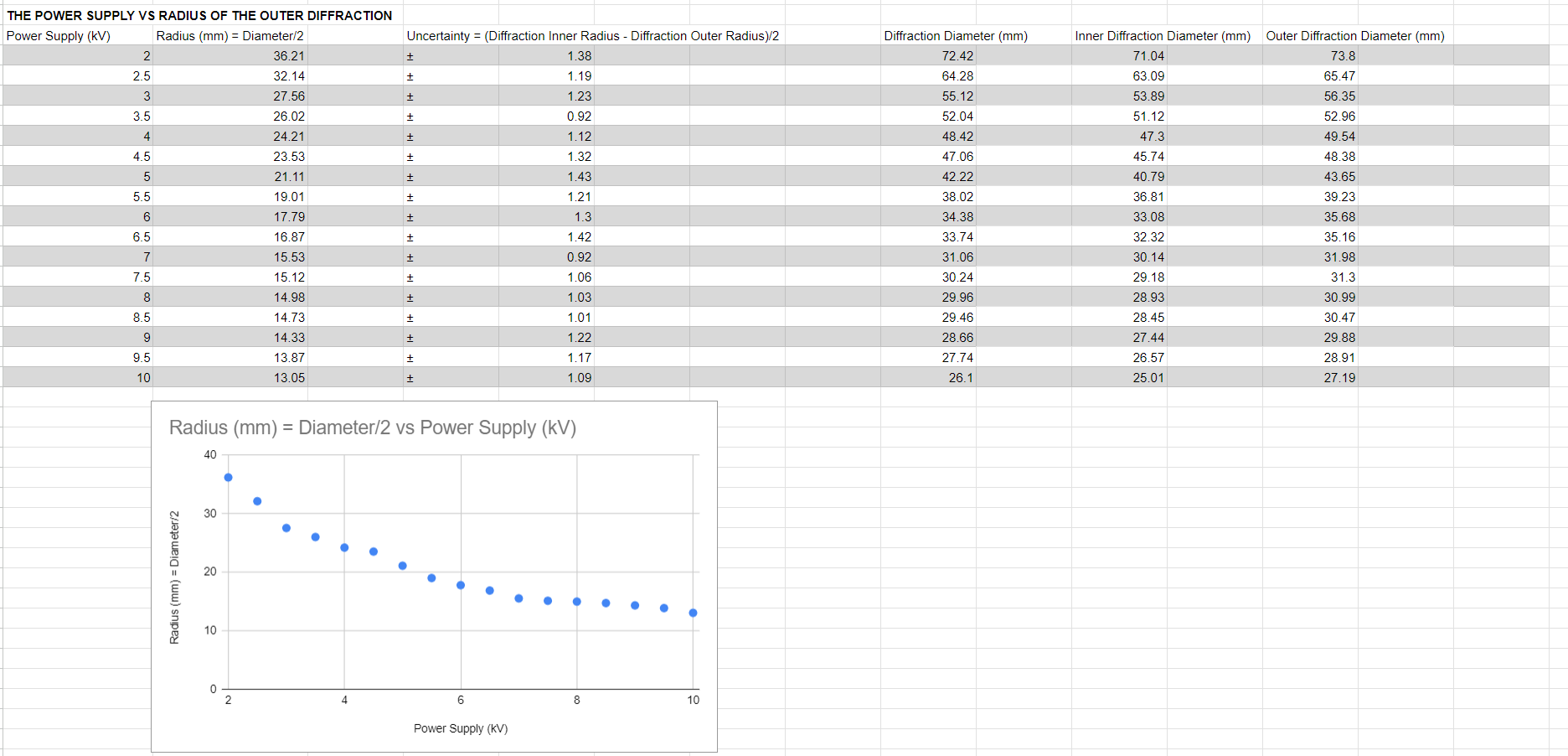Select radius cell 17.79
This screenshot has height=756, width=1568.
[x=289, y=216]
